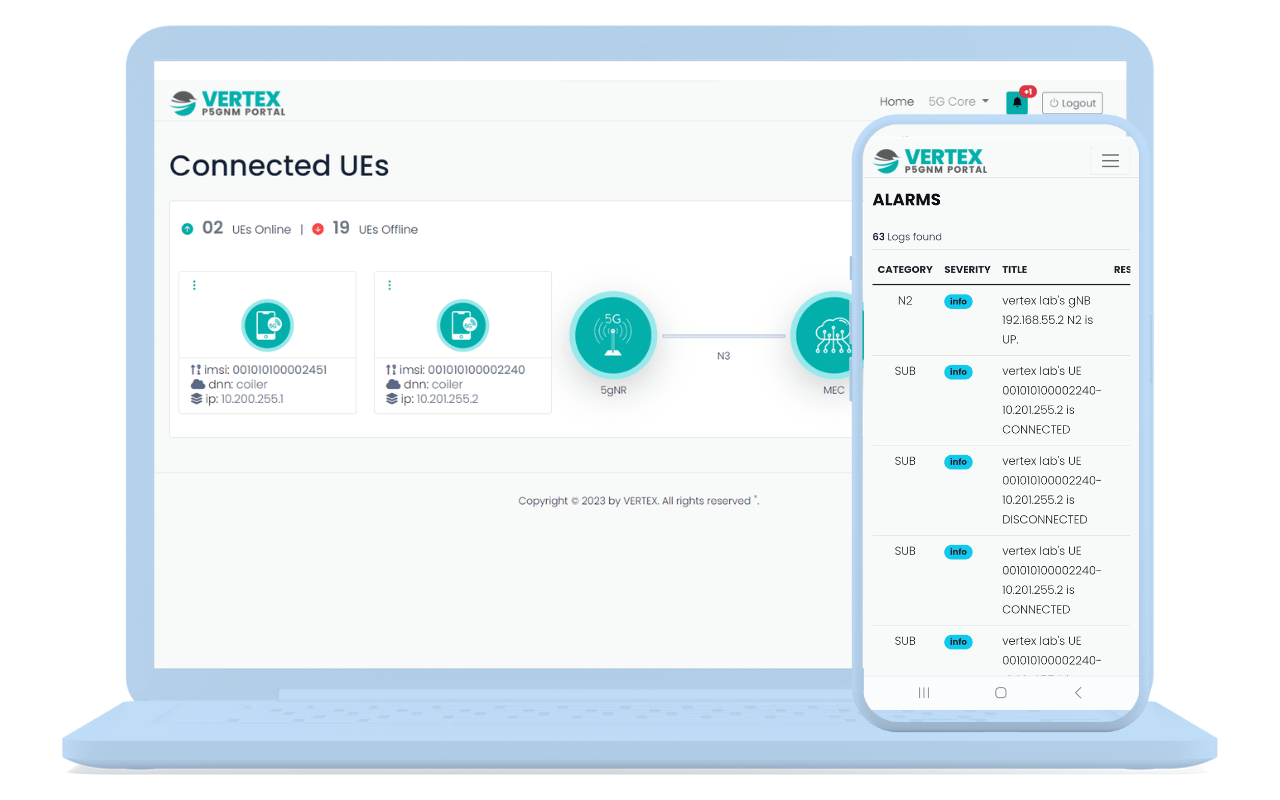Image resolution: width=1280 pixels, height=800 pixels.
Task: Click the CATEGORY column header
Action: click(904, 270)
